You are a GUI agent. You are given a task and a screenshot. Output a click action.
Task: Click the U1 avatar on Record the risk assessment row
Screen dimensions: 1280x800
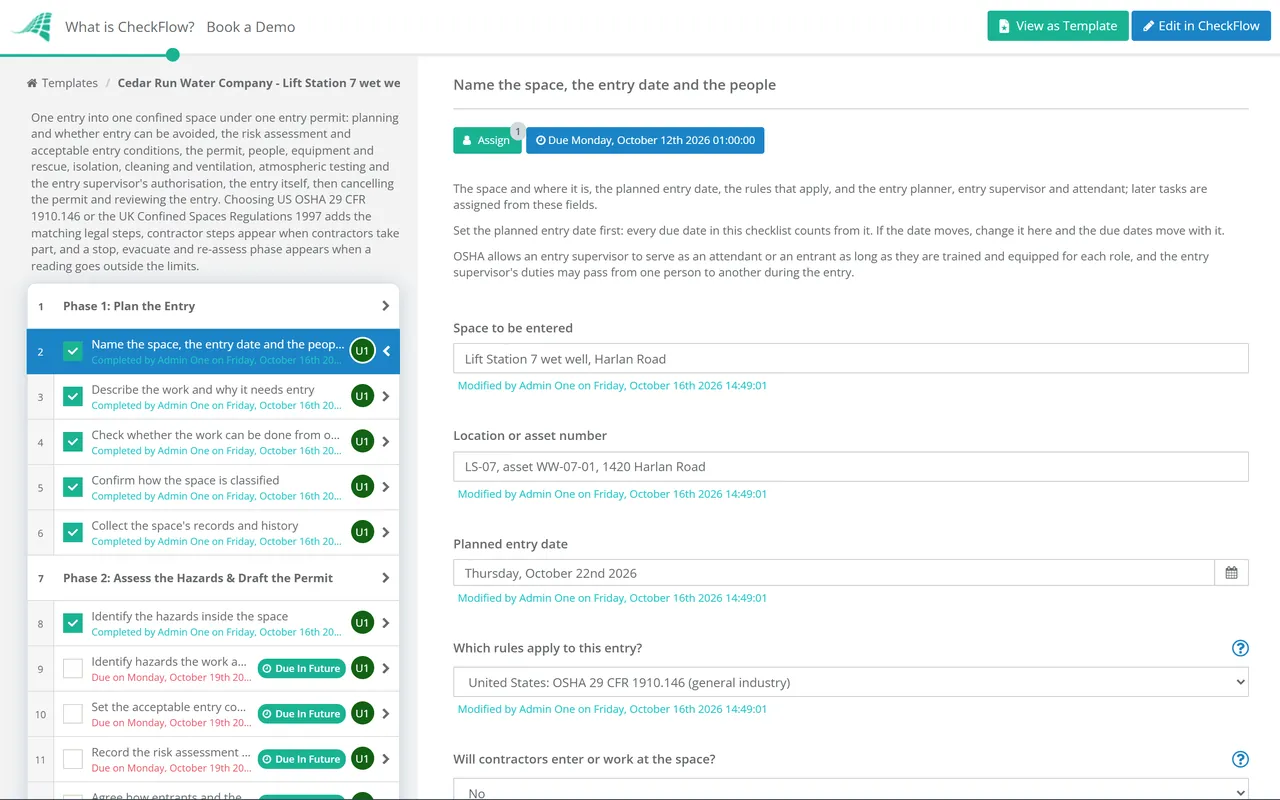362,759
